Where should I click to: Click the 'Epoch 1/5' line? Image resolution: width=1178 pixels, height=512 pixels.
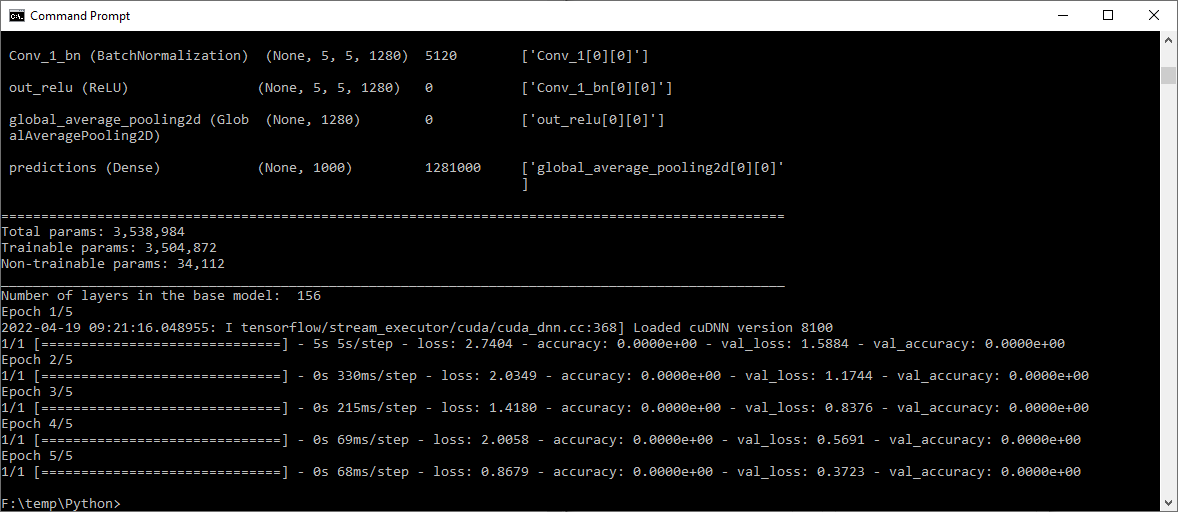(37, 312)
